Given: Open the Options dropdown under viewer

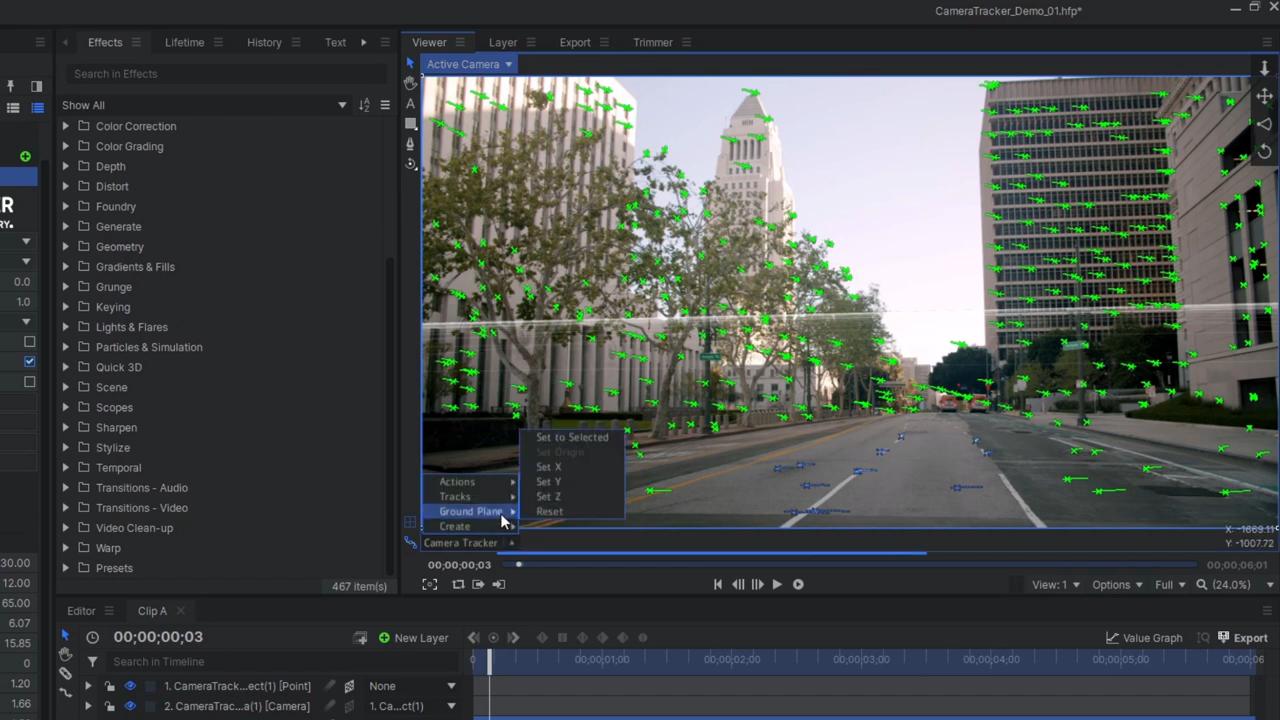Looking at the screenshot, I should point(1117,585).
